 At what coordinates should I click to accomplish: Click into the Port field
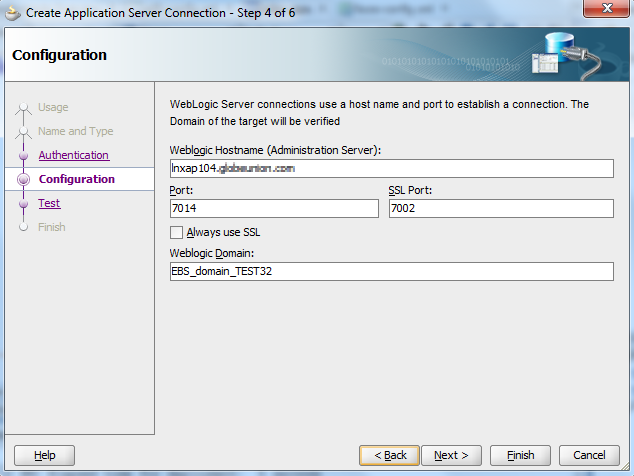pos(274,208)
